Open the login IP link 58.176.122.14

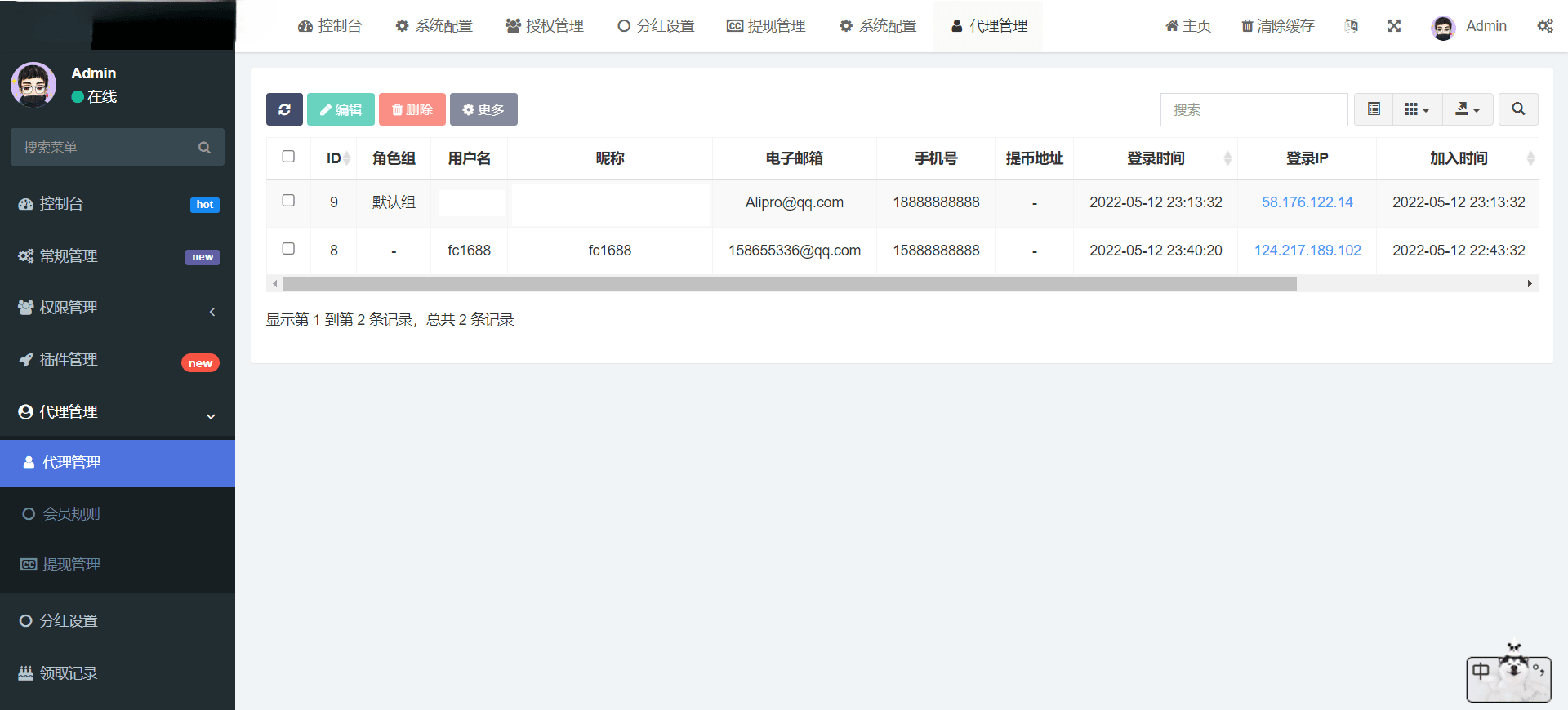pyautogui.click(x=1307, y=202)
